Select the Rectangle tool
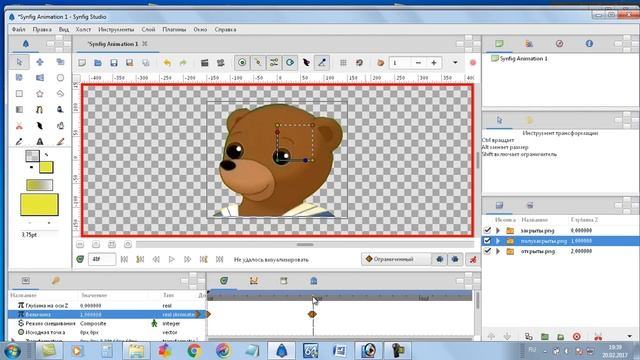Image resolution: width=640 pixels, height=360 pixels. [x=19, y=93]
